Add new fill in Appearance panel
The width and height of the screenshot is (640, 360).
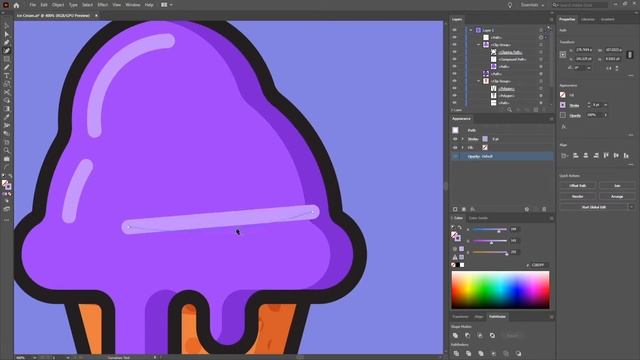click(464, 209)
